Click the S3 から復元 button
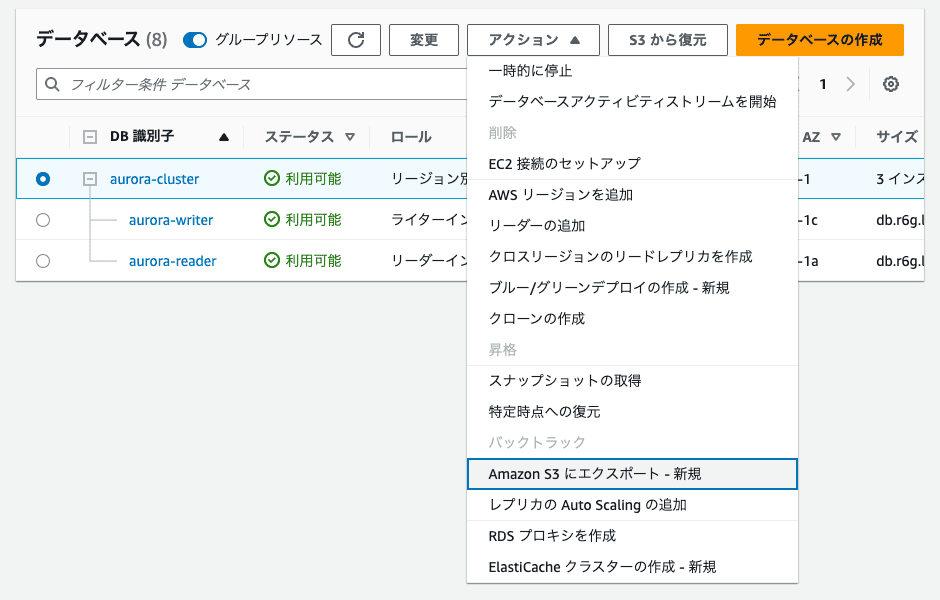Viewport: 940px width, 600px height. (x=667, y=40)
